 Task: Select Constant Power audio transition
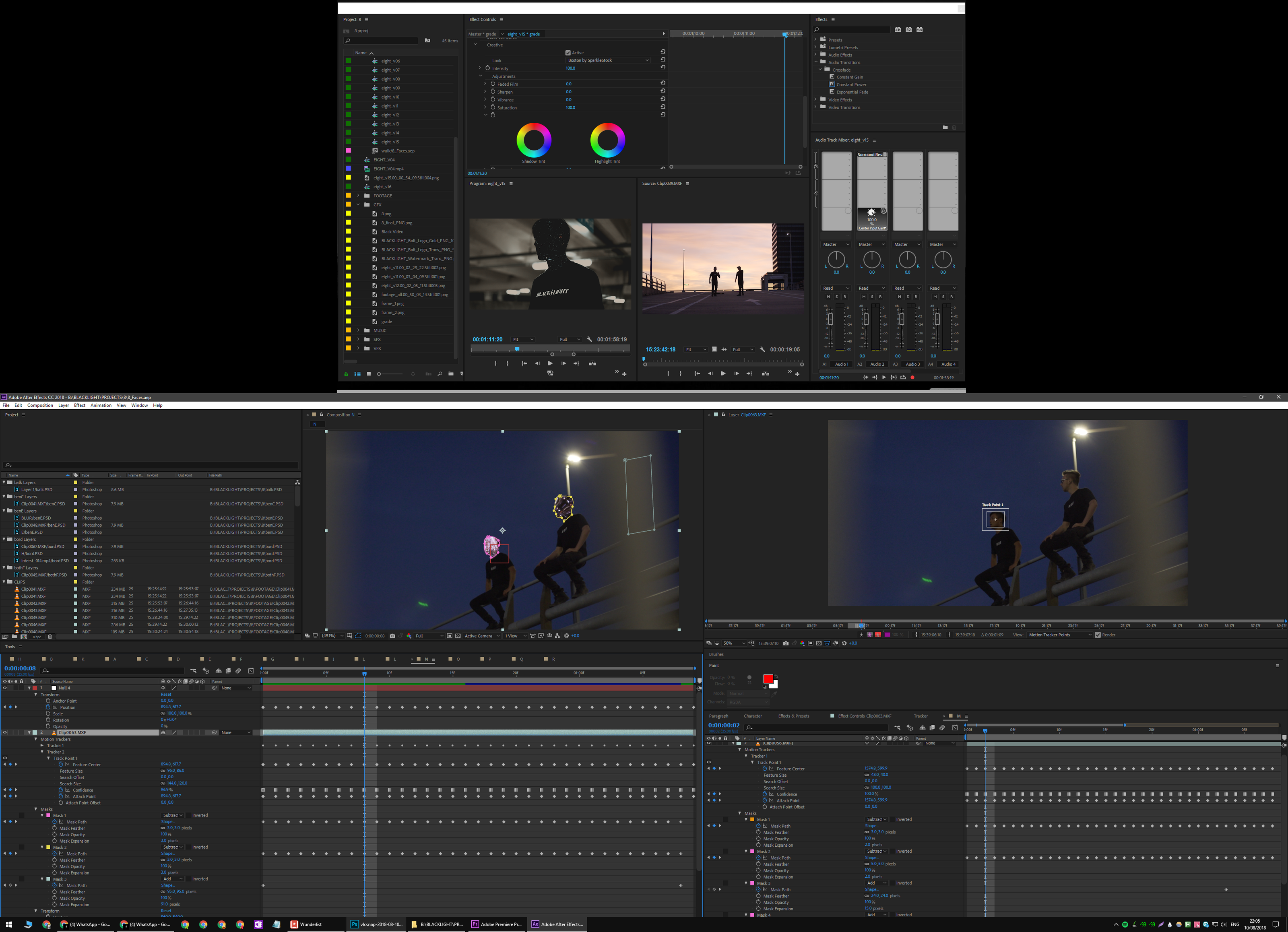[851, 85]
